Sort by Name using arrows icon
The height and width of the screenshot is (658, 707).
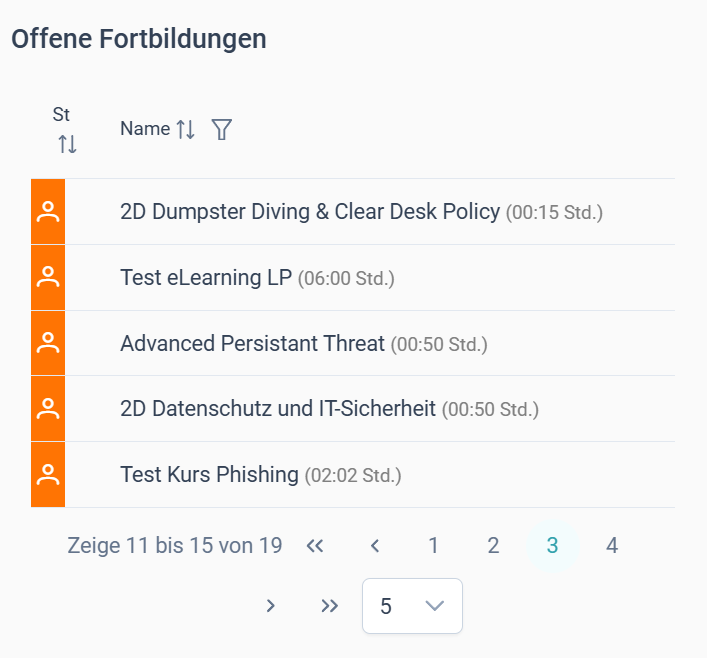pyautogui.click(x=185, y=129)
